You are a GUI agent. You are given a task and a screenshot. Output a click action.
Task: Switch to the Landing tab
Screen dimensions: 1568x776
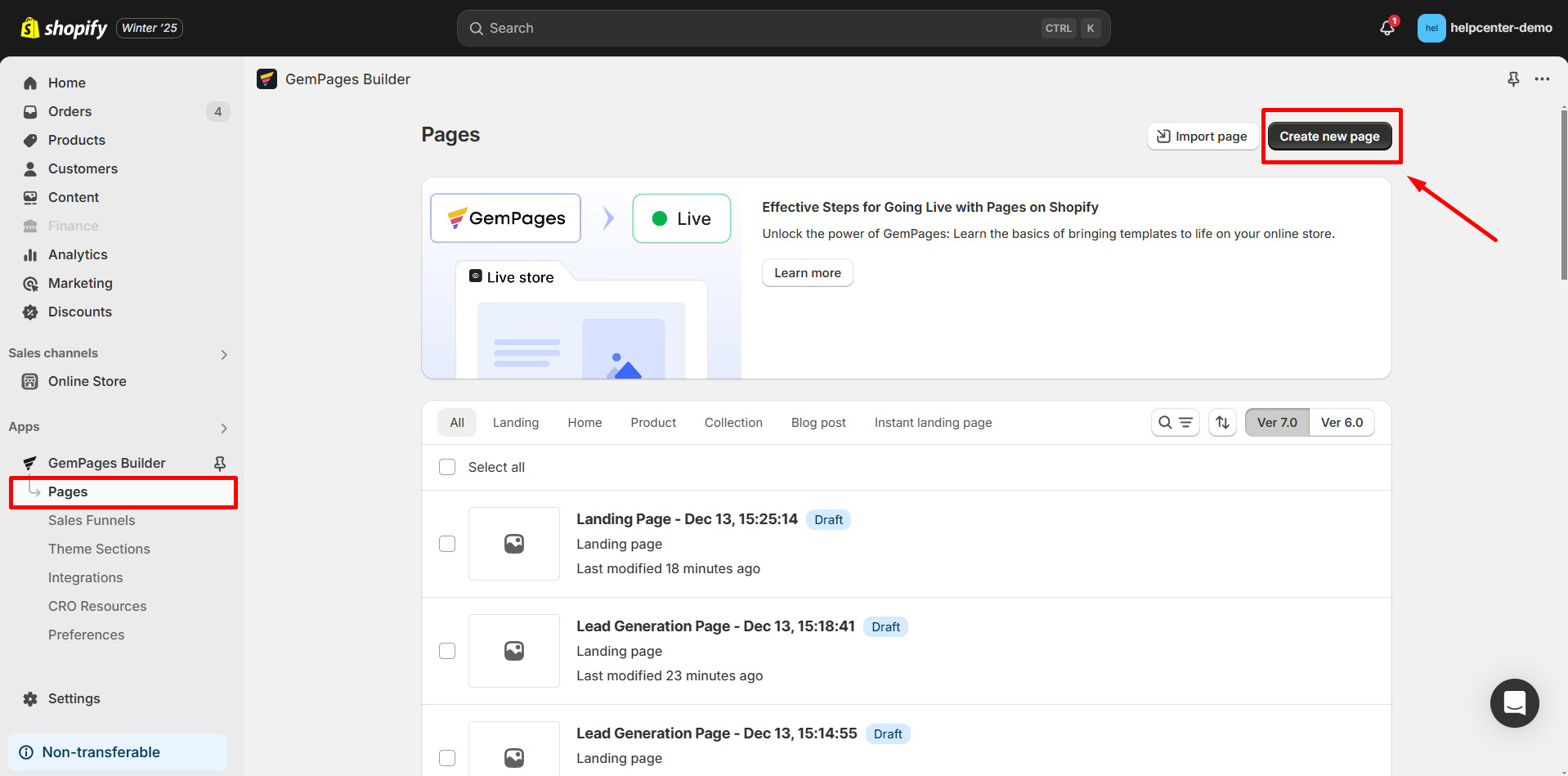pyautogui.click(x=515, y=422)
